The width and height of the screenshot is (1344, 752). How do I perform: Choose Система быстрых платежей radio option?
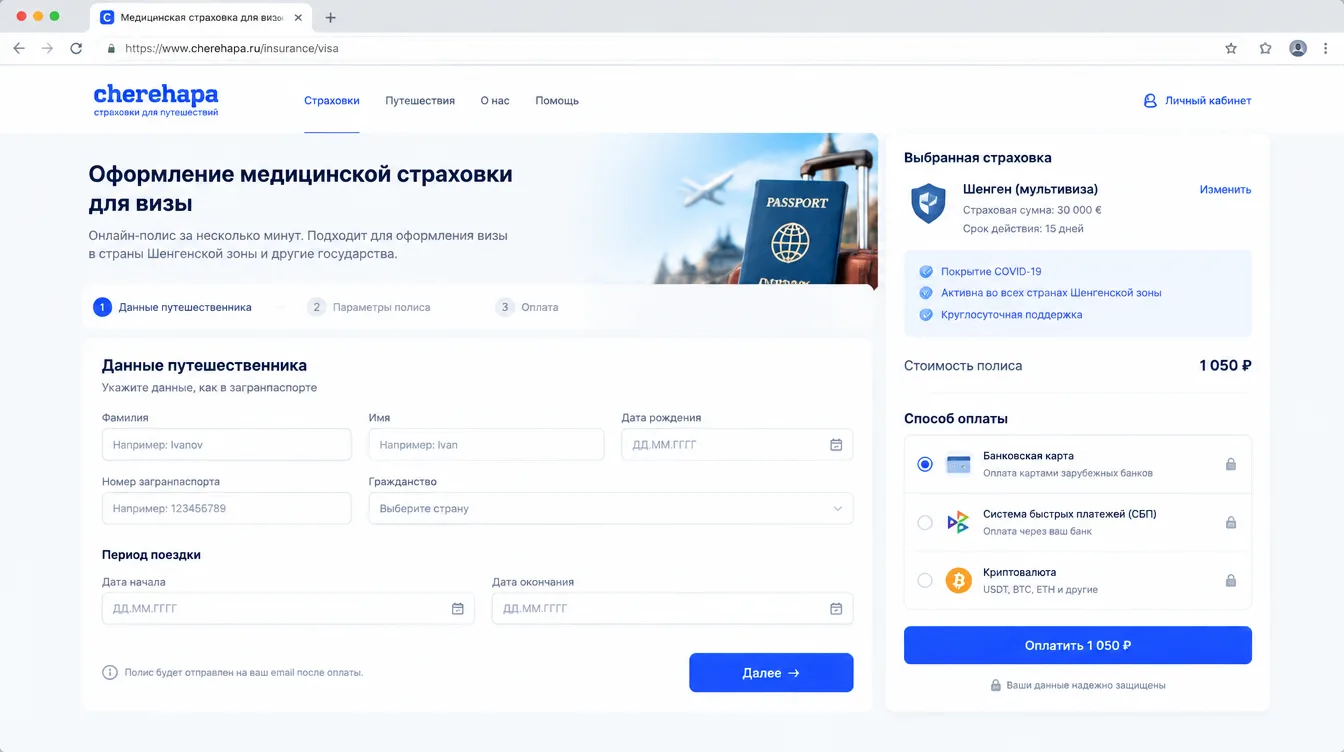pos(925,522)
